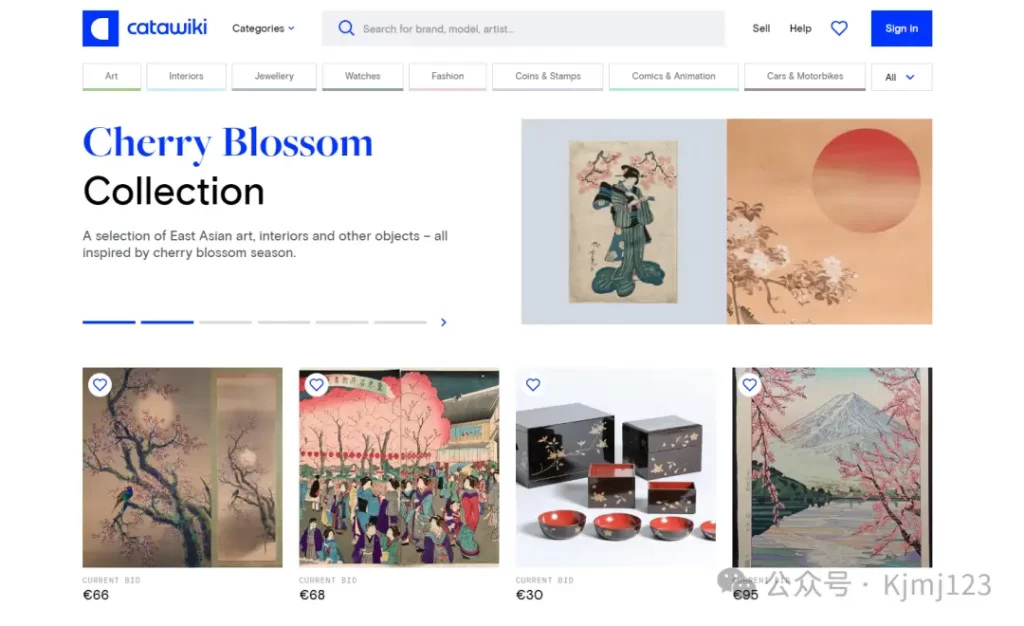Select the Jewellery category tab

[x=274, y=76]
